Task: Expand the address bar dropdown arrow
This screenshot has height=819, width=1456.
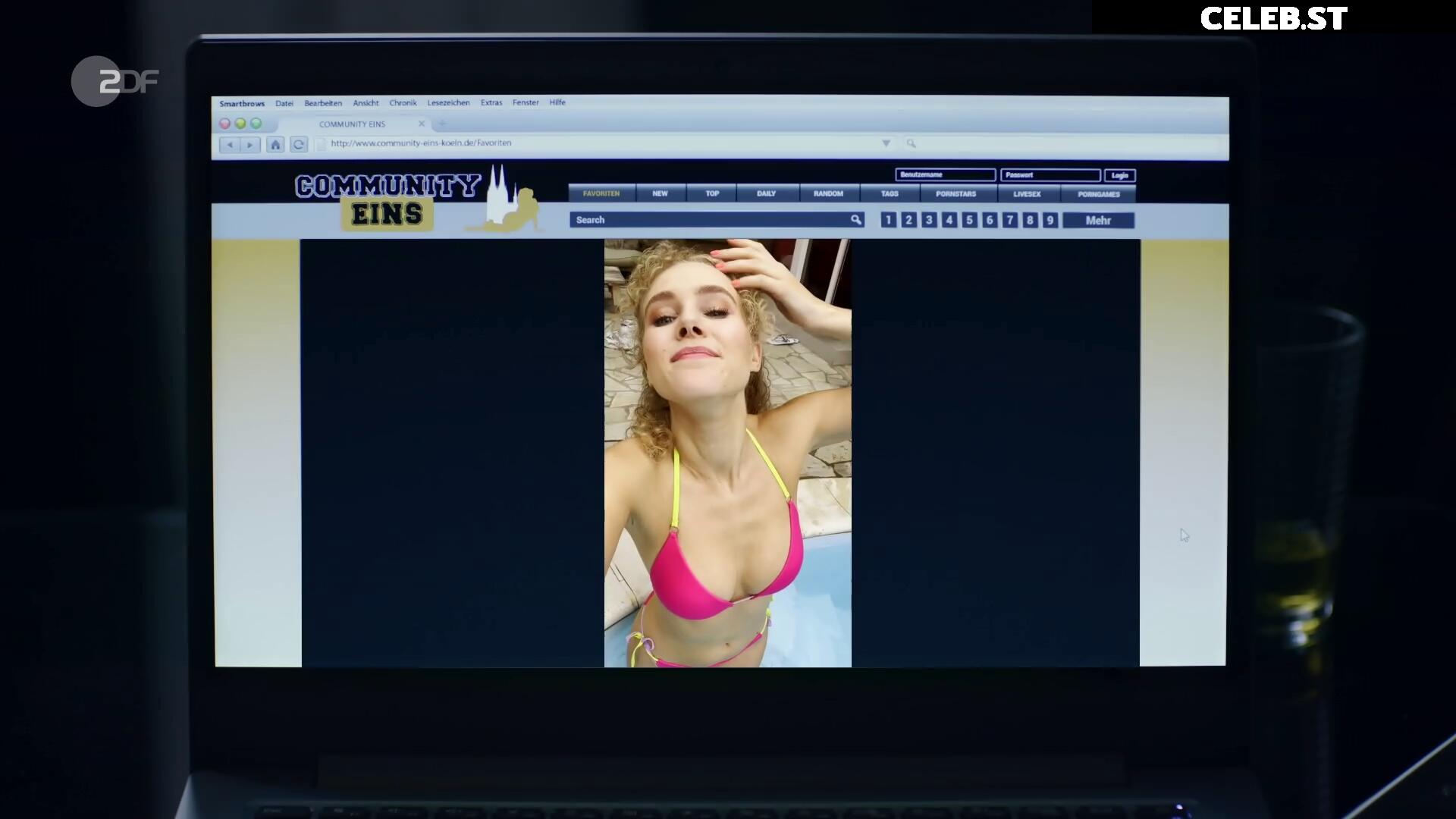Action: coord(886,143)
